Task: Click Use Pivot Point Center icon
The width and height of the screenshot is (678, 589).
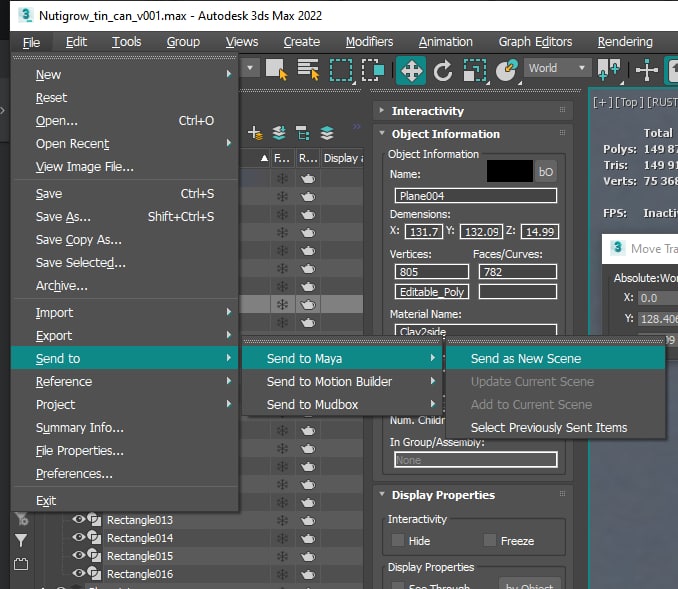Action: (x=609, y=69)
